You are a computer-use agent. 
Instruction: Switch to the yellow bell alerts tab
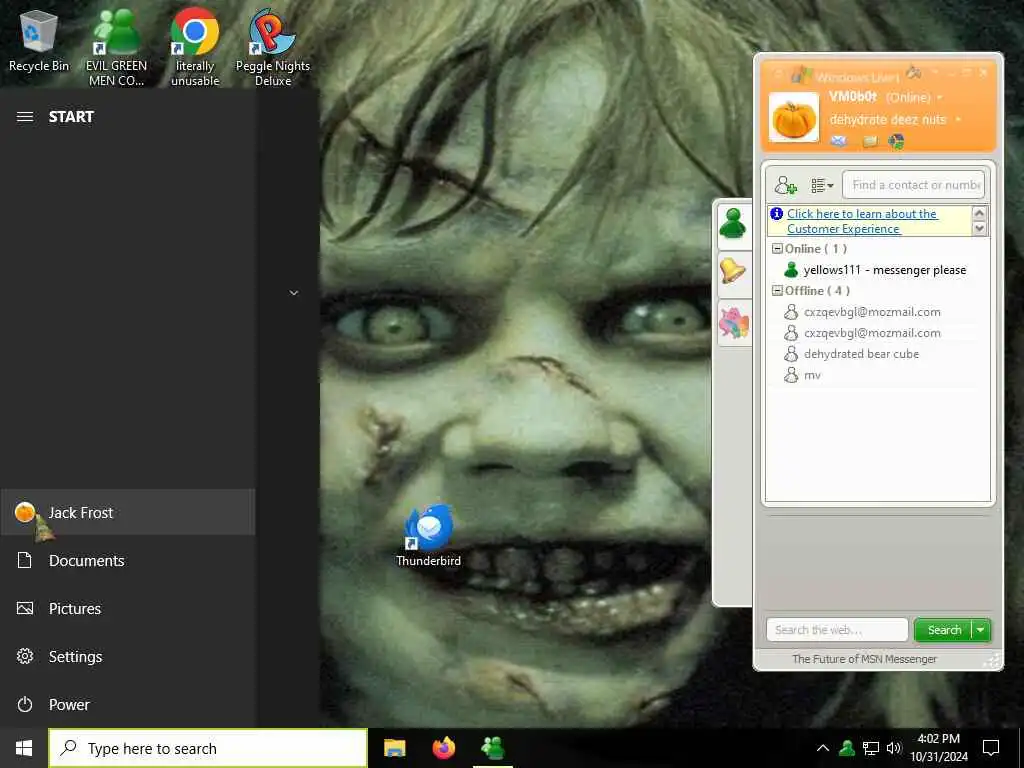click(733, 272)
